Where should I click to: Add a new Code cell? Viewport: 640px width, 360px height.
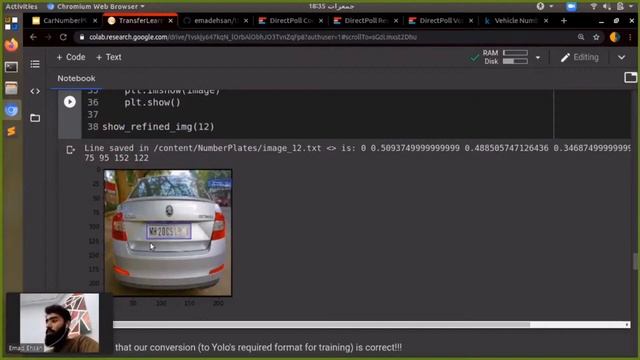(71, 58)
